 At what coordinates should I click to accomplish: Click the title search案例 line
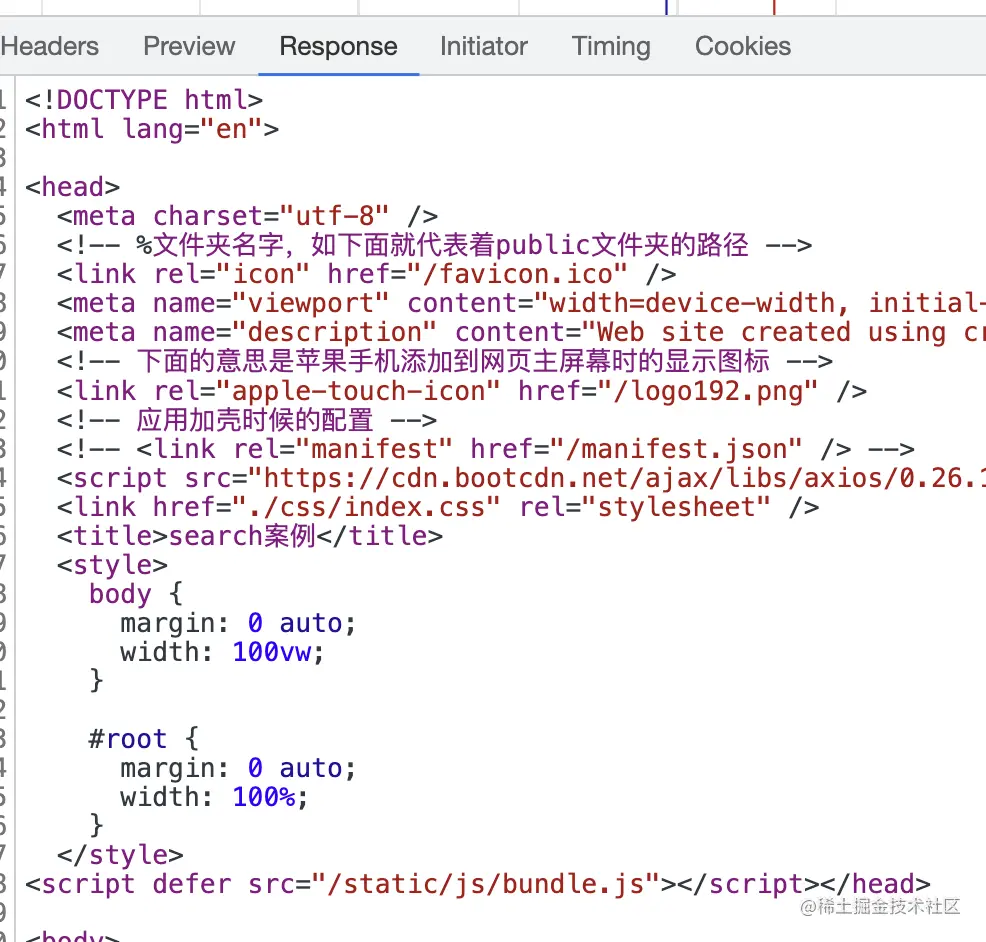pyautogui.click(x=250, y=535)
